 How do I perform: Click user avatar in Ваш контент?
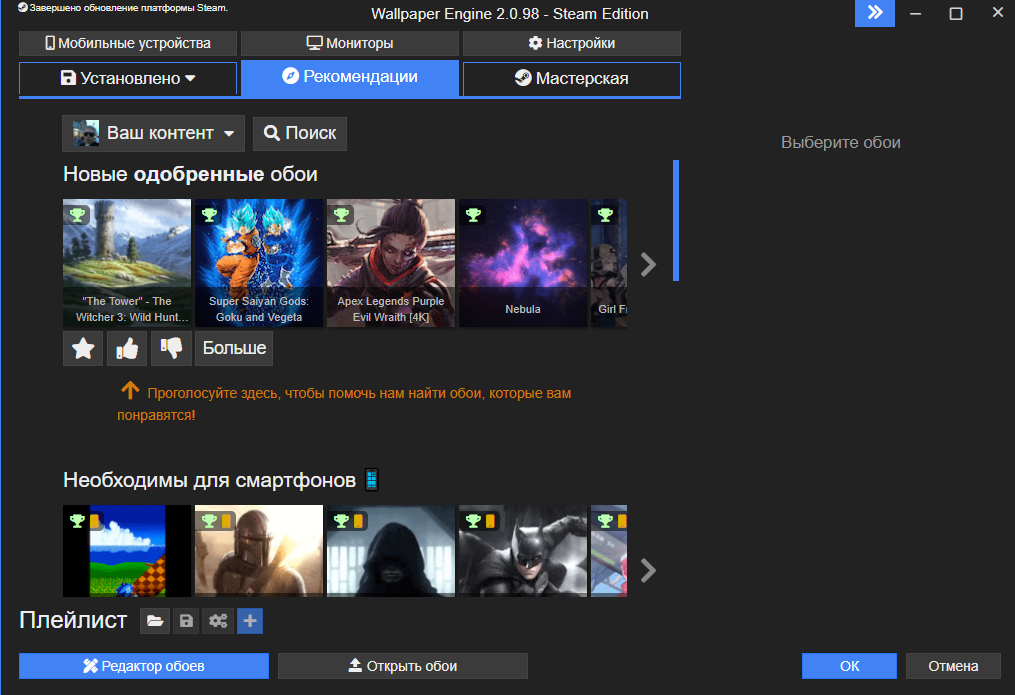86,133
